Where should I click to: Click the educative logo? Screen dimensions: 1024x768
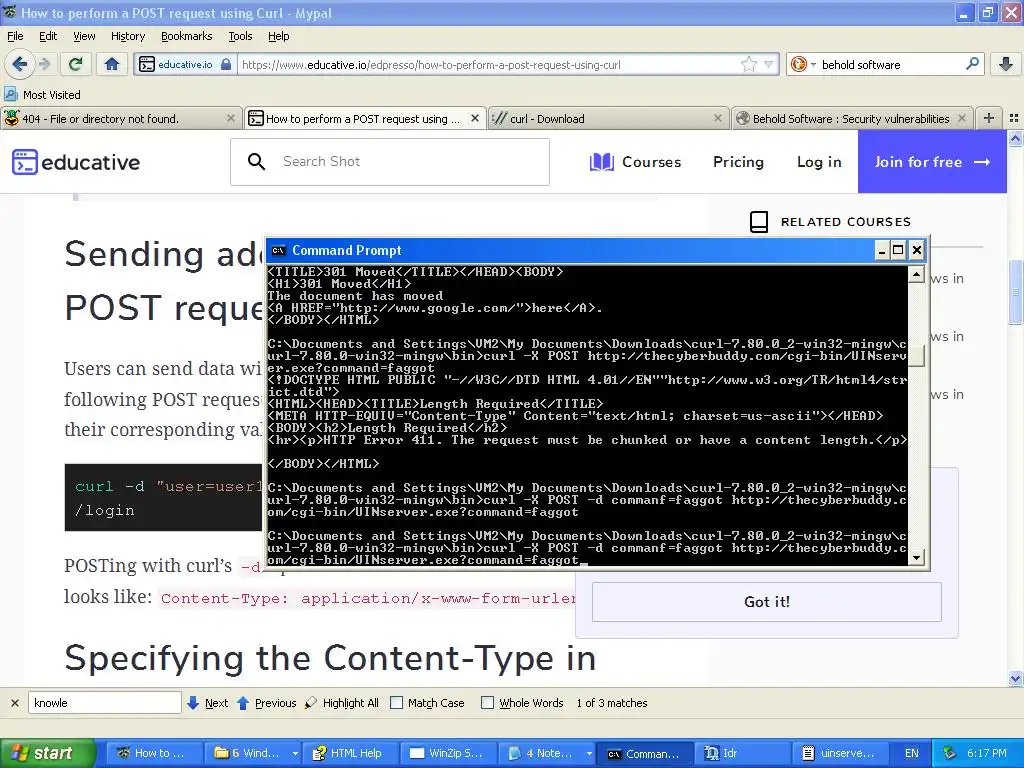pyautogui.click(x=76, y=162)
